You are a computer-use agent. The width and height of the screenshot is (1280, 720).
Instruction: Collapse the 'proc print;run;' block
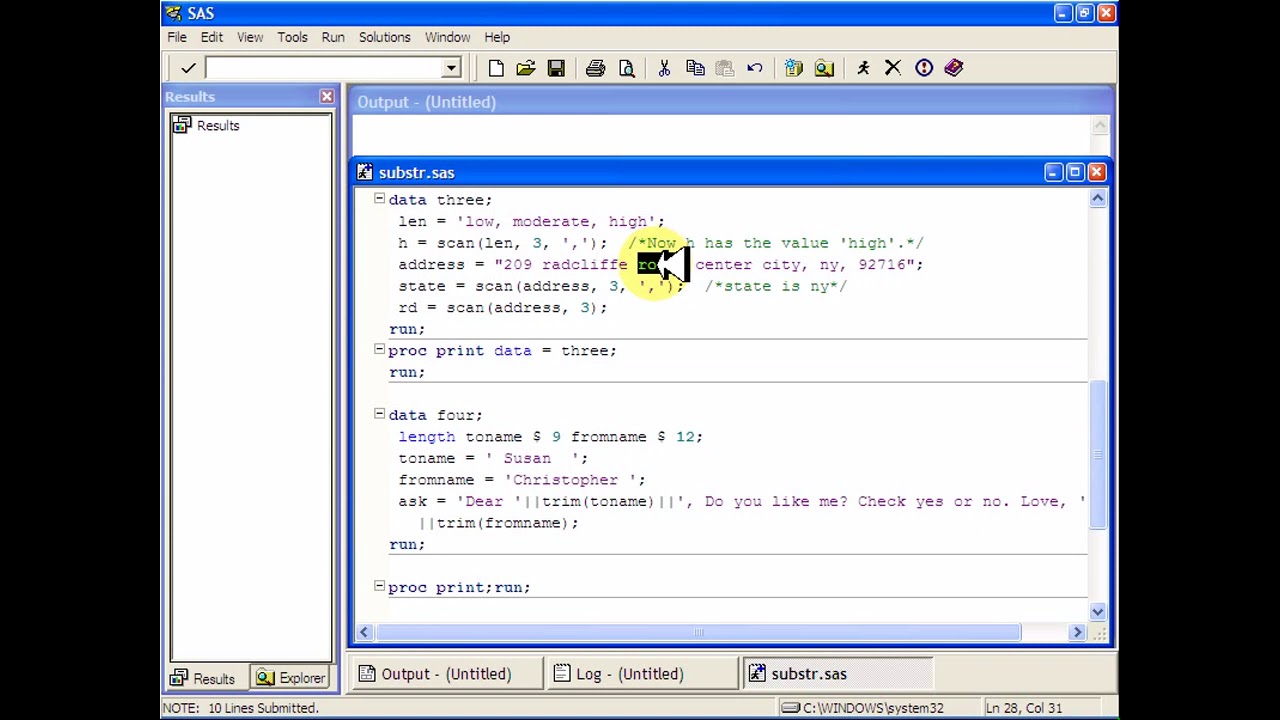pos(379,586)
